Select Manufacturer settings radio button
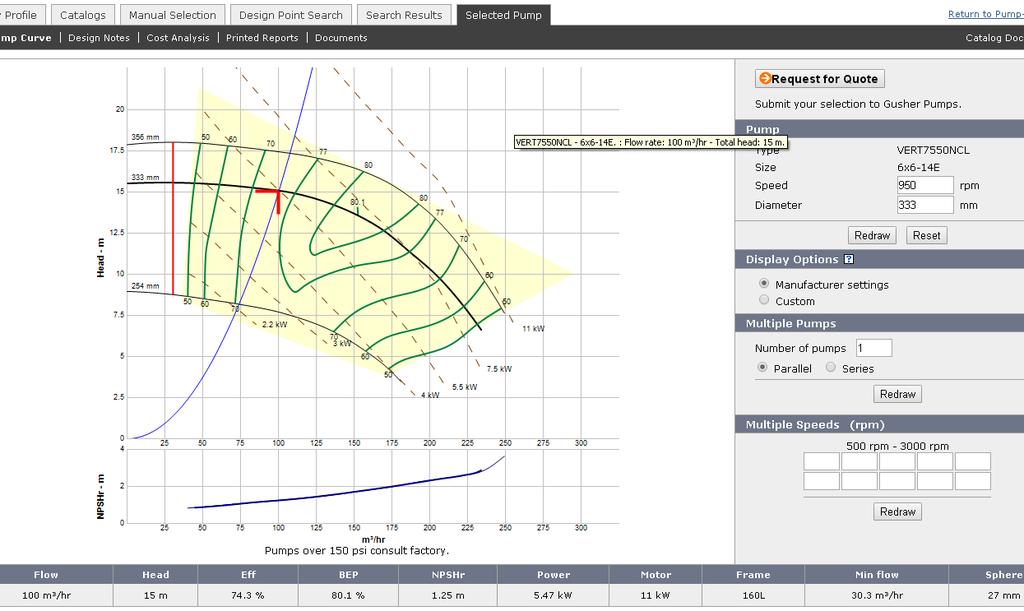 point(763,283)
